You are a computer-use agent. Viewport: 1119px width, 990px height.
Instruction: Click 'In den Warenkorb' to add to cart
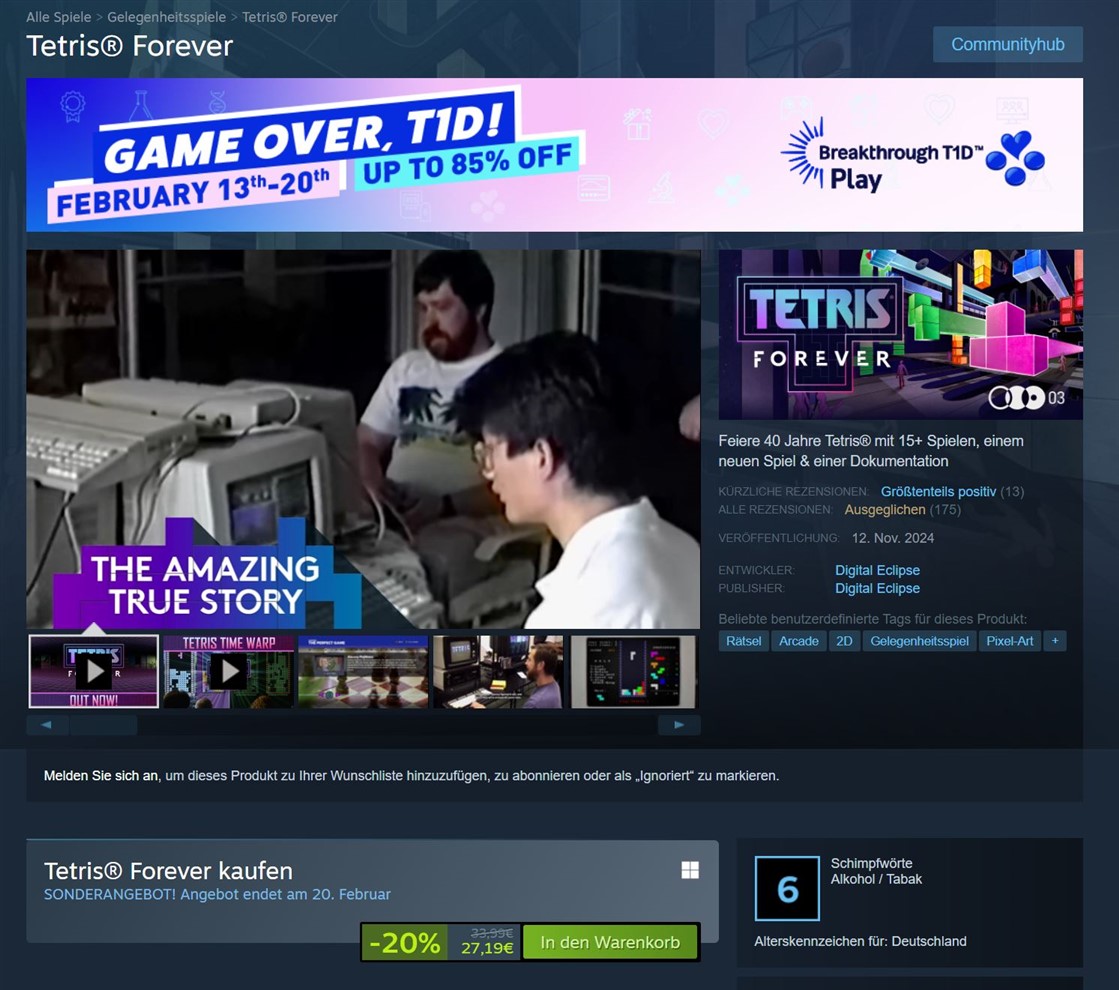click(610, 941)
